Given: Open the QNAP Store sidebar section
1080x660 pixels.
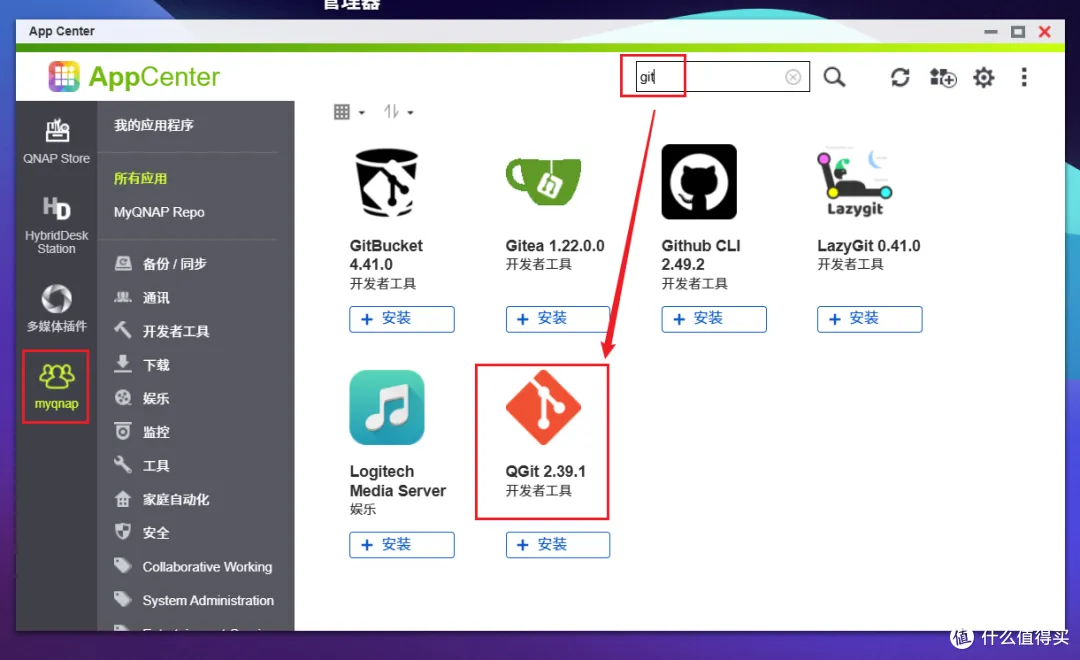Looking at the screenshot, I should pos(56,141).
